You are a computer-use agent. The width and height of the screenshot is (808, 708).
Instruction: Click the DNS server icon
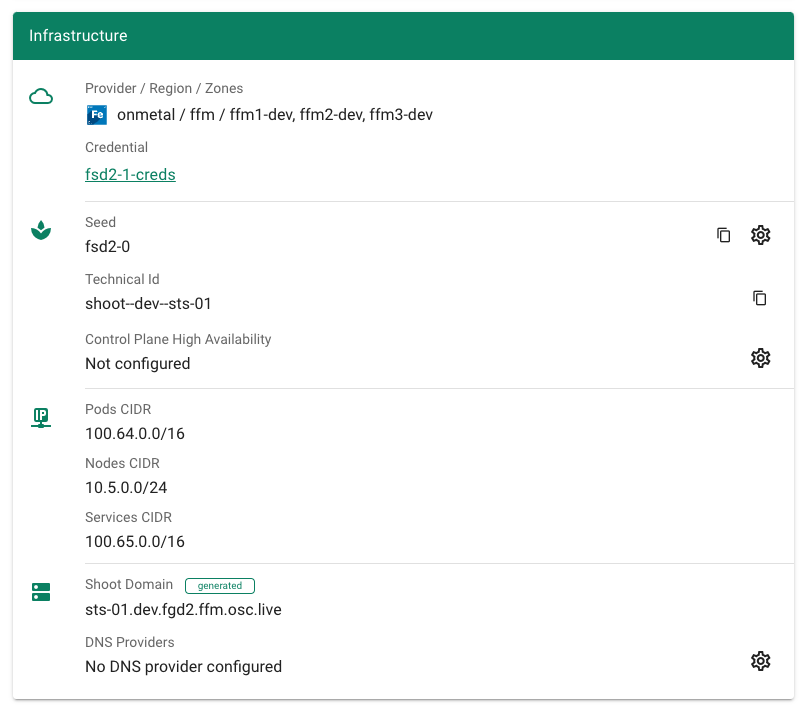[41, 592]
